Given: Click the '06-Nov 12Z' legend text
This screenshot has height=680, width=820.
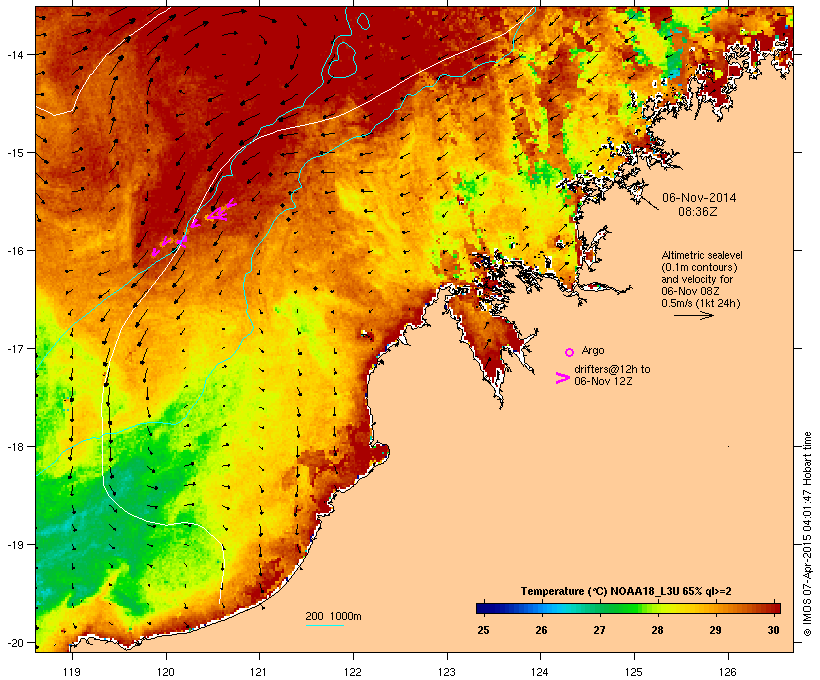Looking at the screenshot, I should [603, 381].
